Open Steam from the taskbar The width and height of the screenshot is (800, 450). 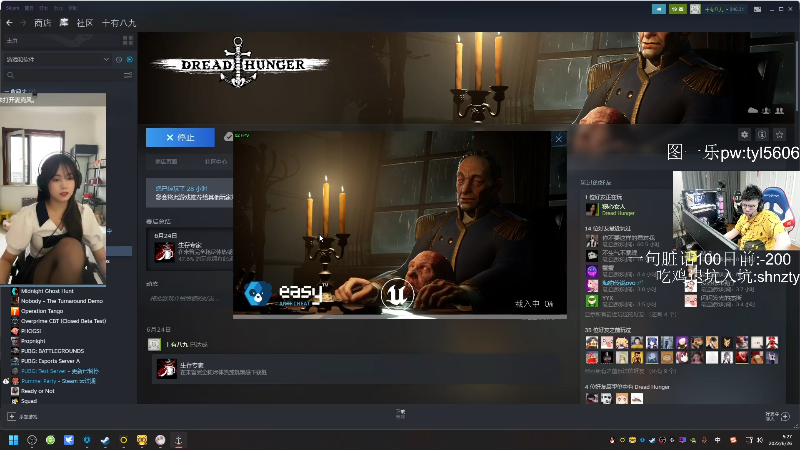[105, 440]
